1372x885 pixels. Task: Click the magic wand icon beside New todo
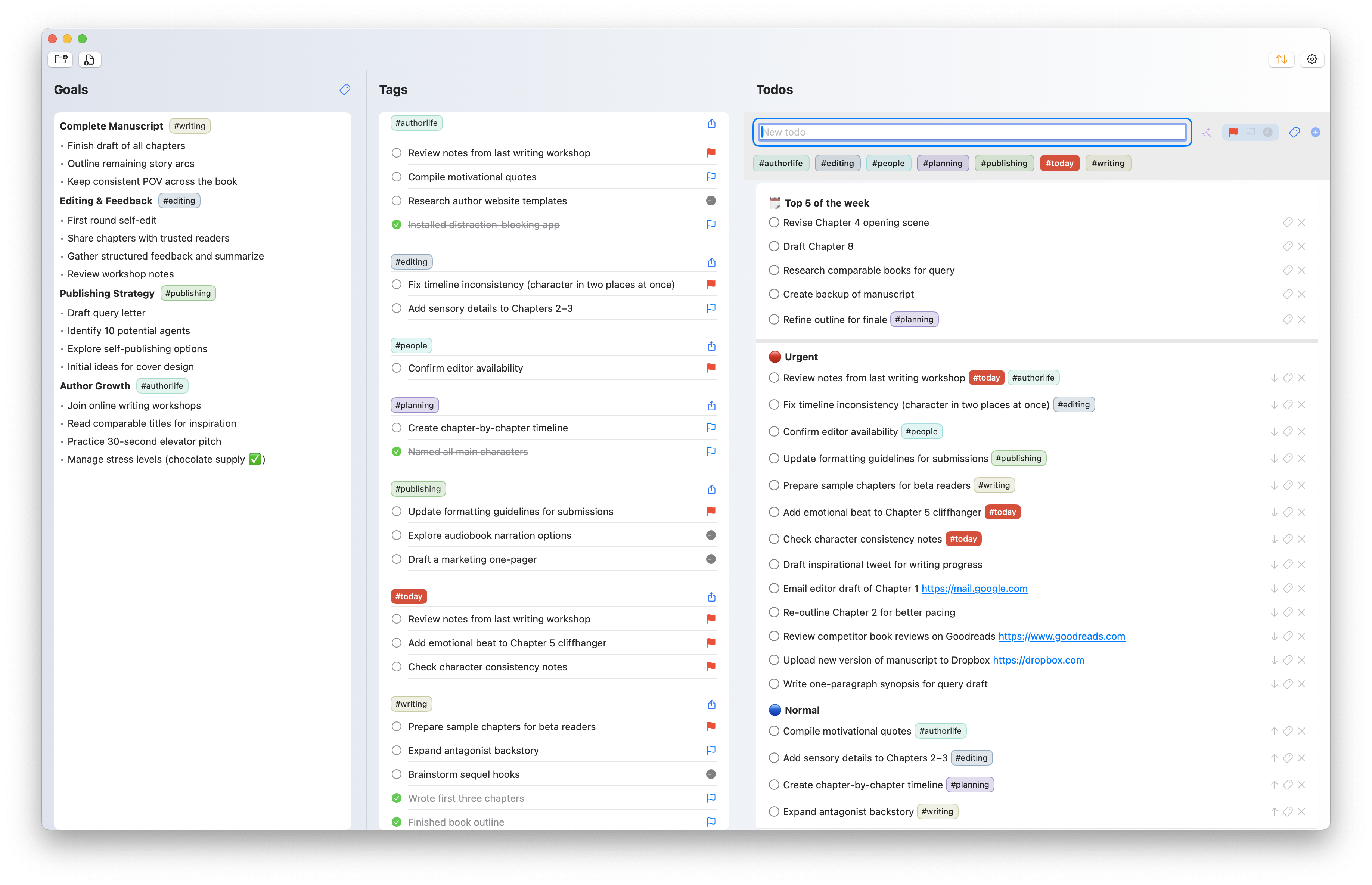coord(1207,133)
